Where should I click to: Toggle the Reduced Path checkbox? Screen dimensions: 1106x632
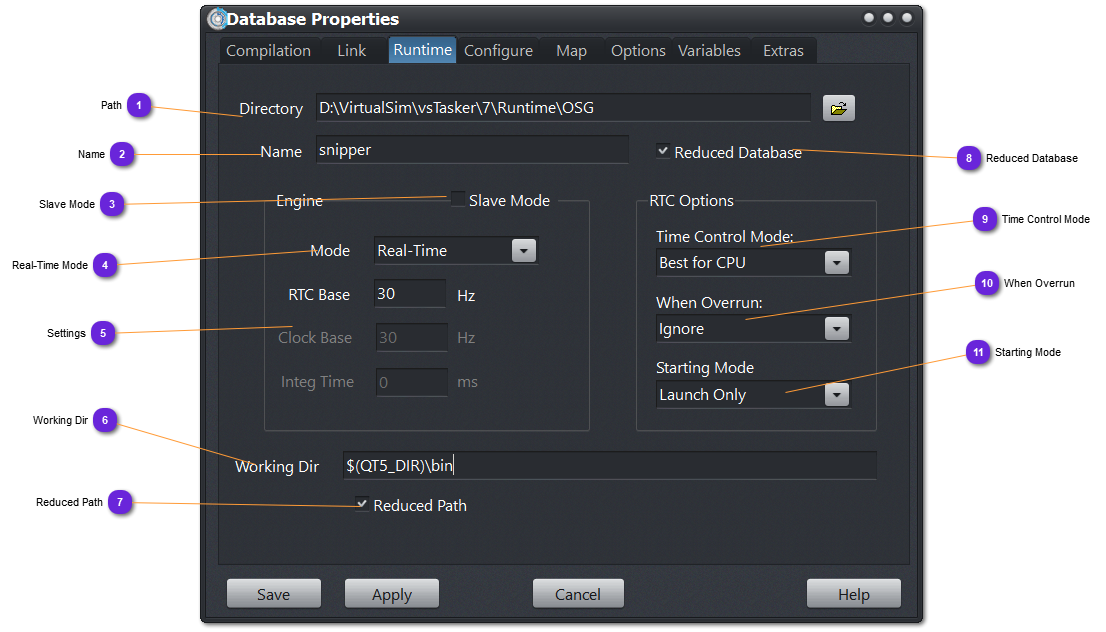click(x=361, y=504)
